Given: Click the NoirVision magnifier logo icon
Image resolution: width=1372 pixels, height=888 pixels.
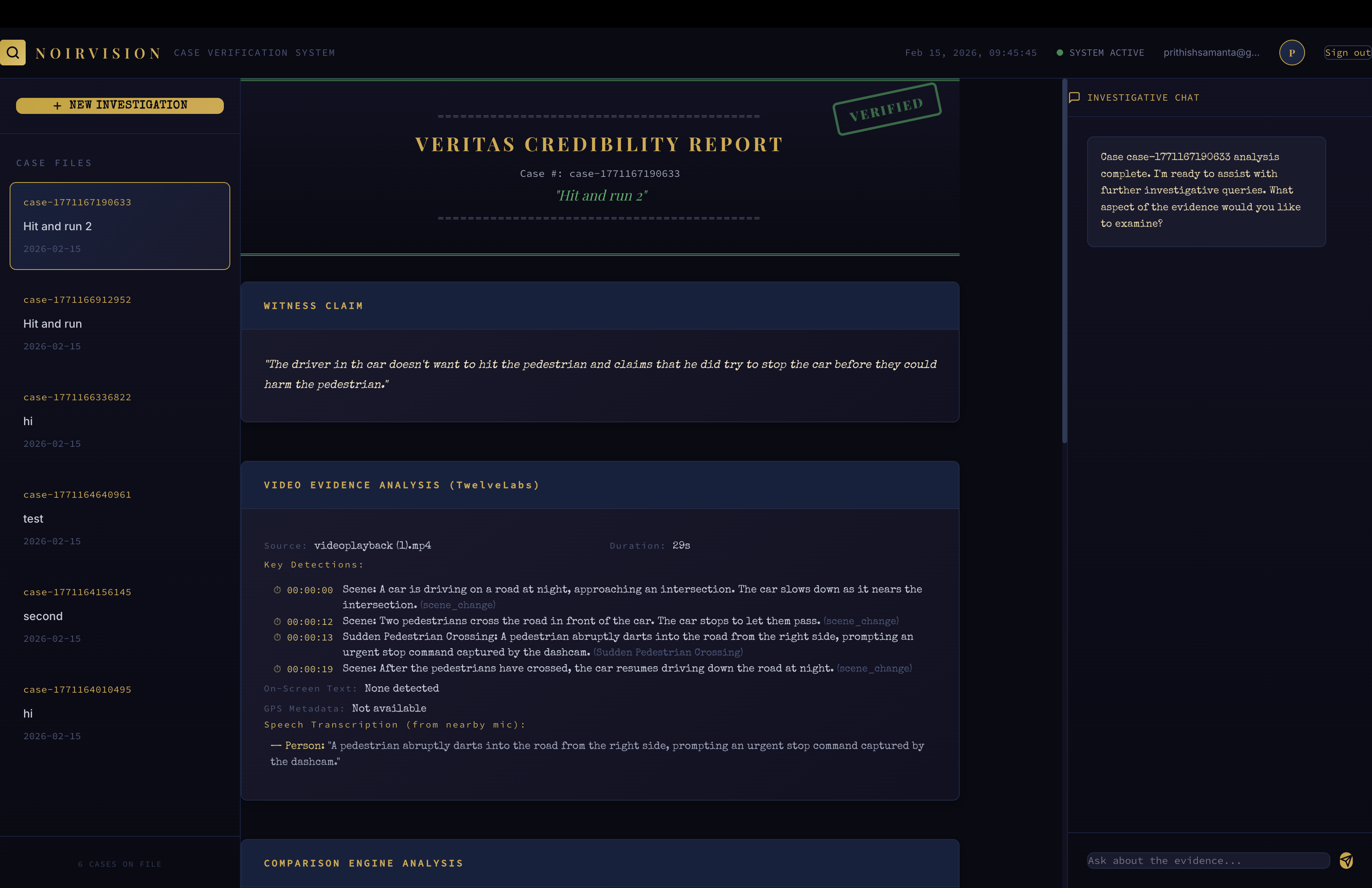Looking at the screenshot, I should coord(13,53).
